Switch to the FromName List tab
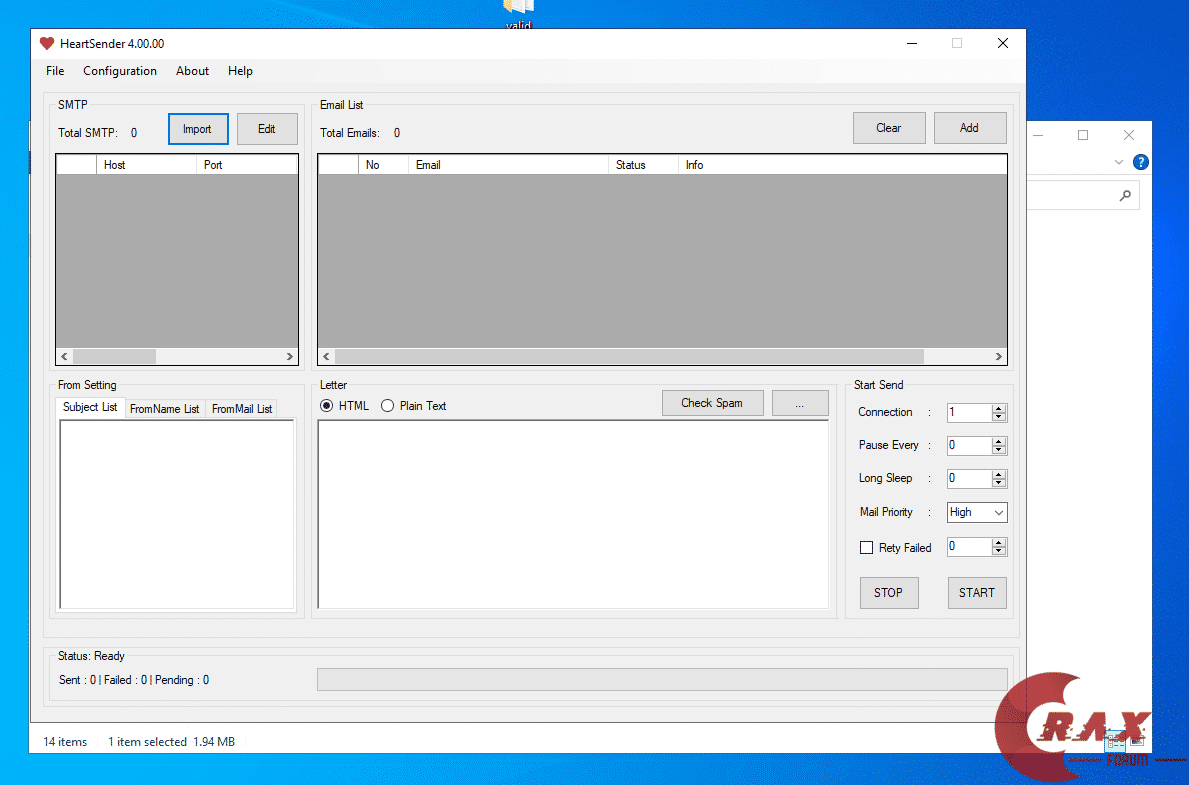Image resolution: width=1189 pixels, height=785 pixels. 165,409
